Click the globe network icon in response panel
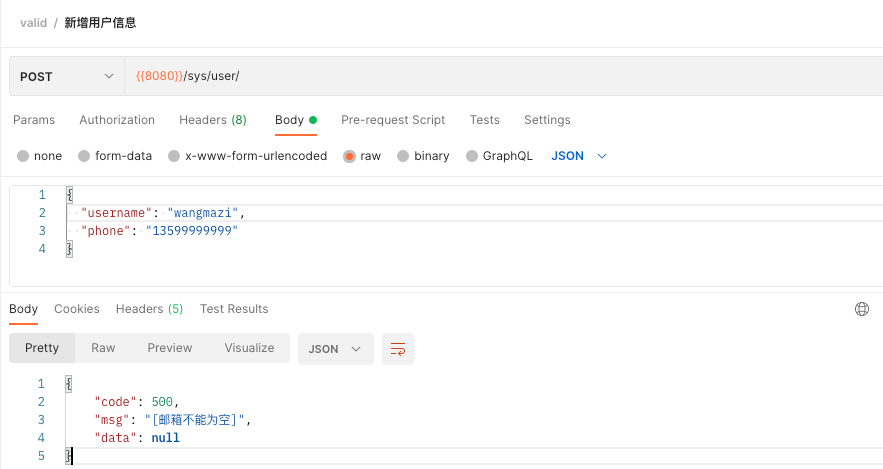This screenshot has height=469, width=883. coord(862,309)
